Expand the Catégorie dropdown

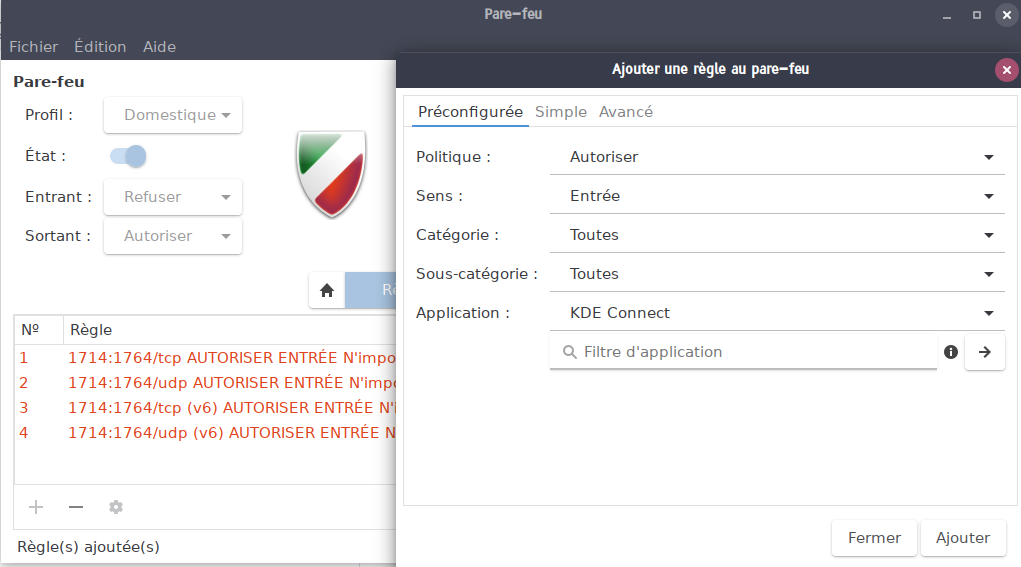tap(776, 235)
